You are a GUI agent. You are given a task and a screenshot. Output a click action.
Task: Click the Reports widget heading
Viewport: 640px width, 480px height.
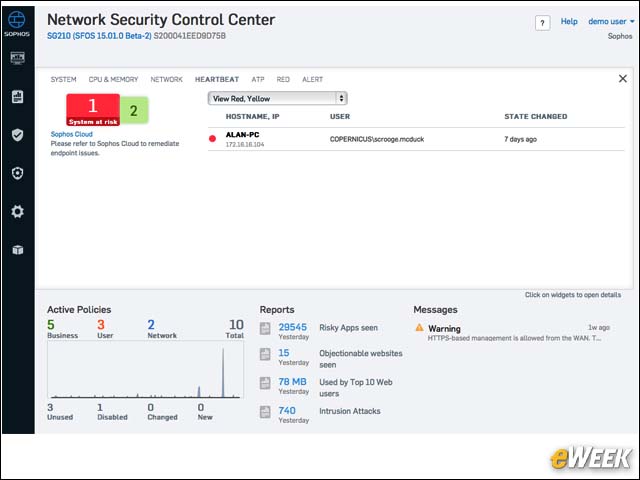(277, 309)
